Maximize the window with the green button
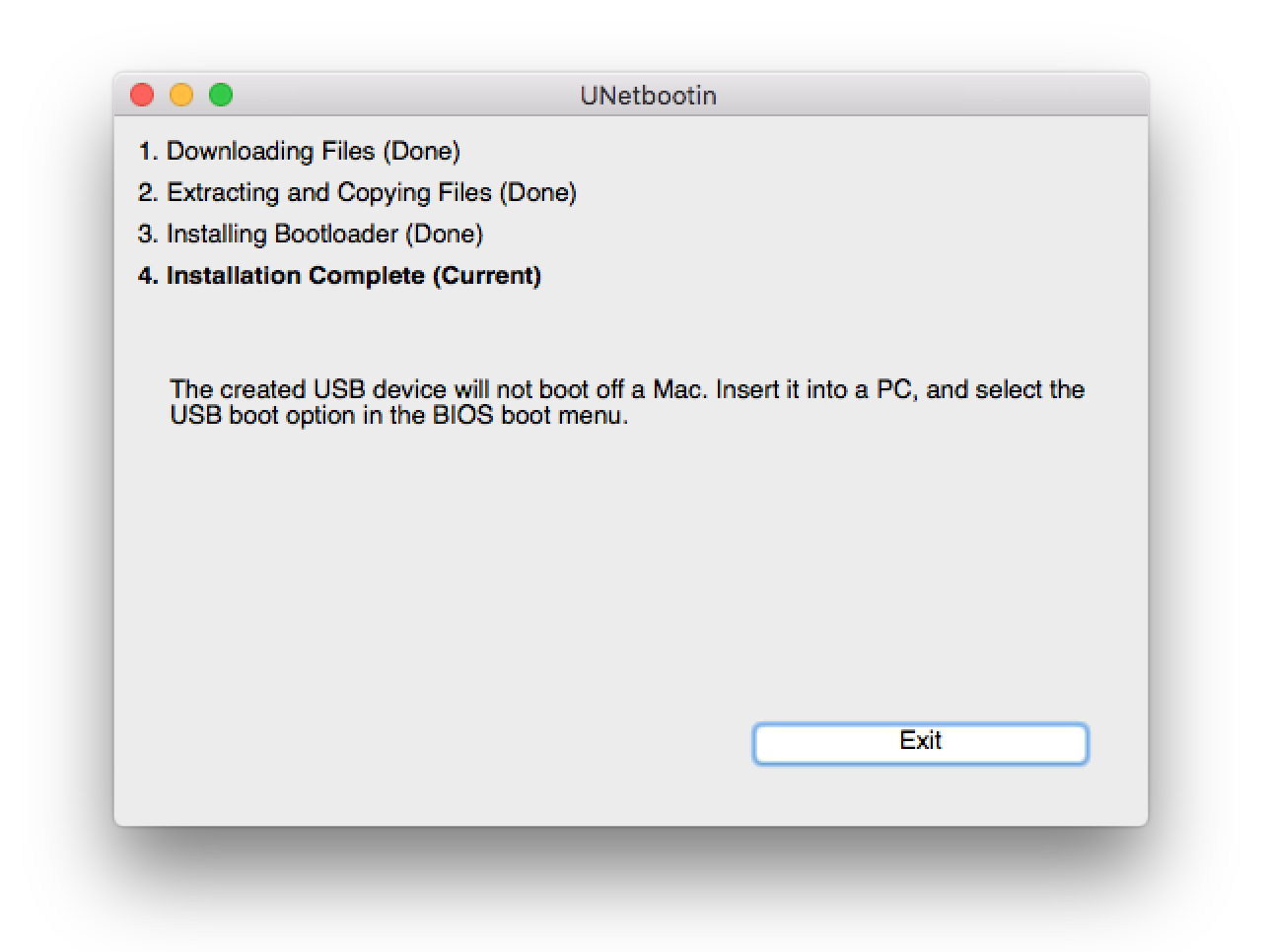The width and height of the screenshot is (1268, 952). (221, 95)
